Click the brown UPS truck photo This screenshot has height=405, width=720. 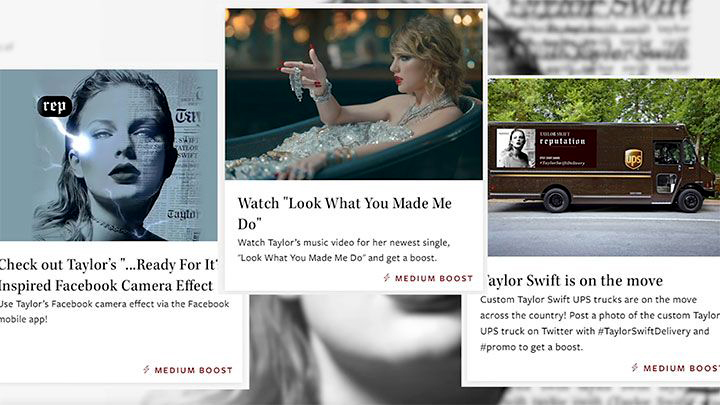(x=602, y=166)
